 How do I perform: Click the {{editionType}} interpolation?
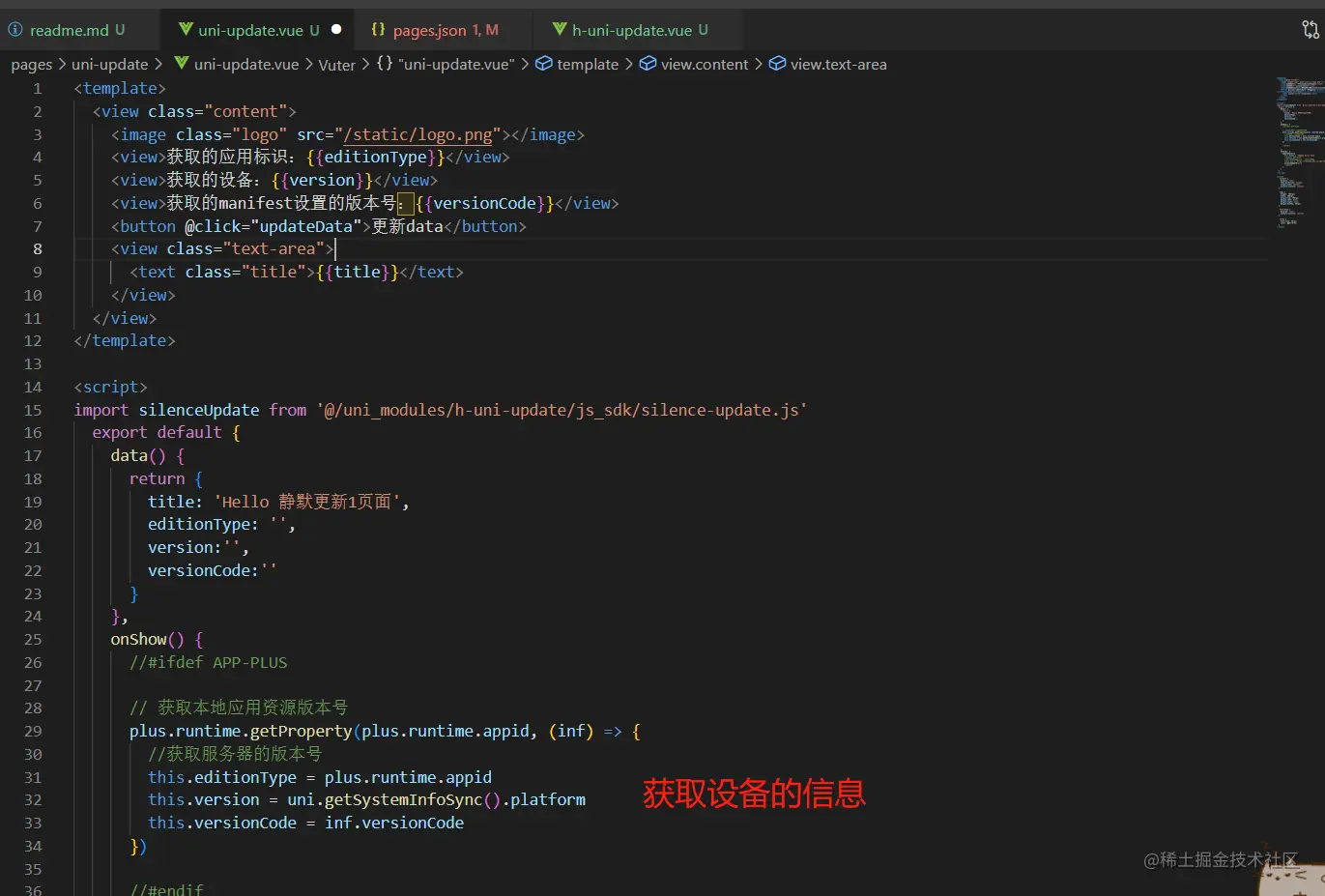pyautogui.click(x=376, y=157)
